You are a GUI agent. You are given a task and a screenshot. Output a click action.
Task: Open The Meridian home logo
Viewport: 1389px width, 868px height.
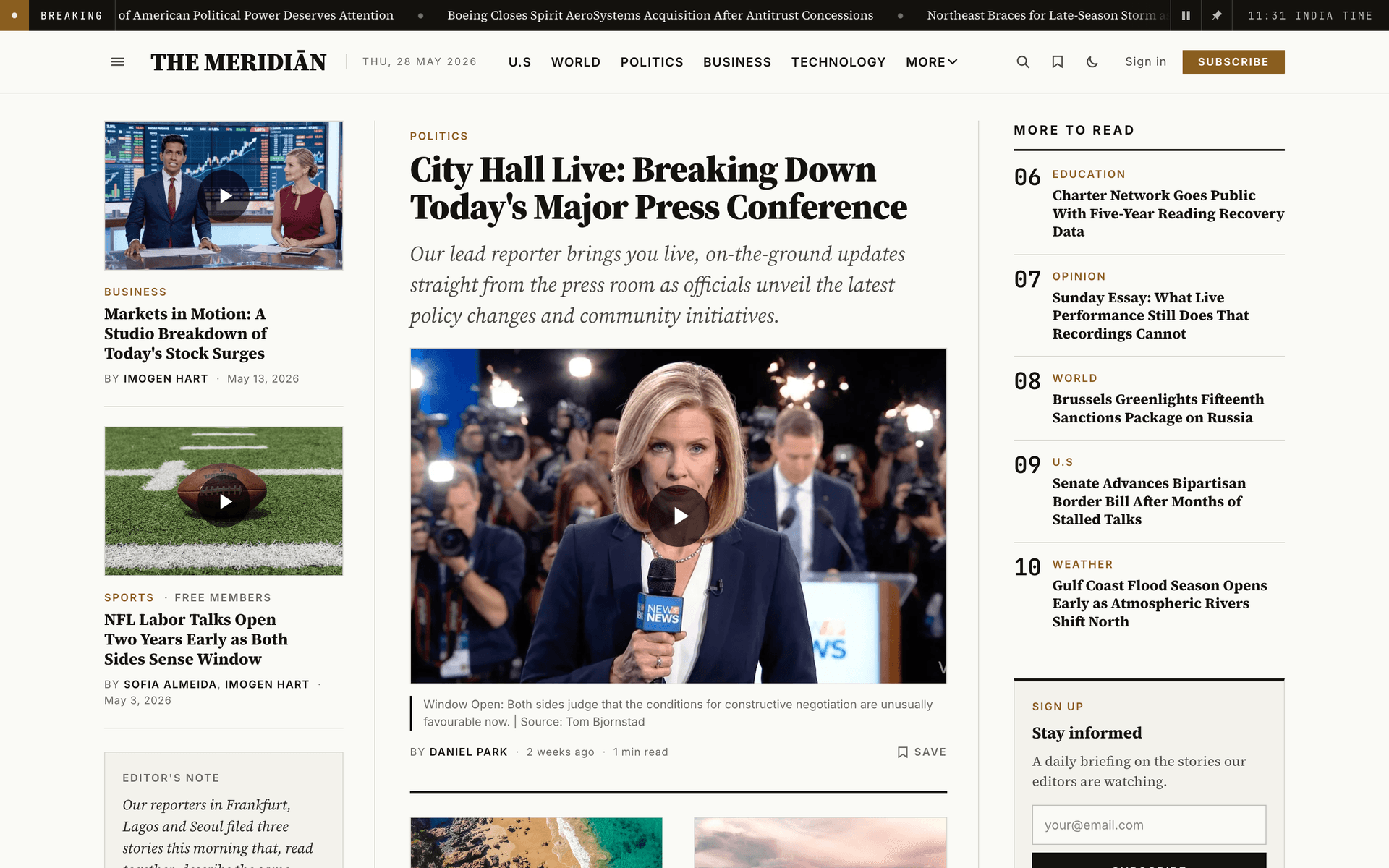pos(239,62)
